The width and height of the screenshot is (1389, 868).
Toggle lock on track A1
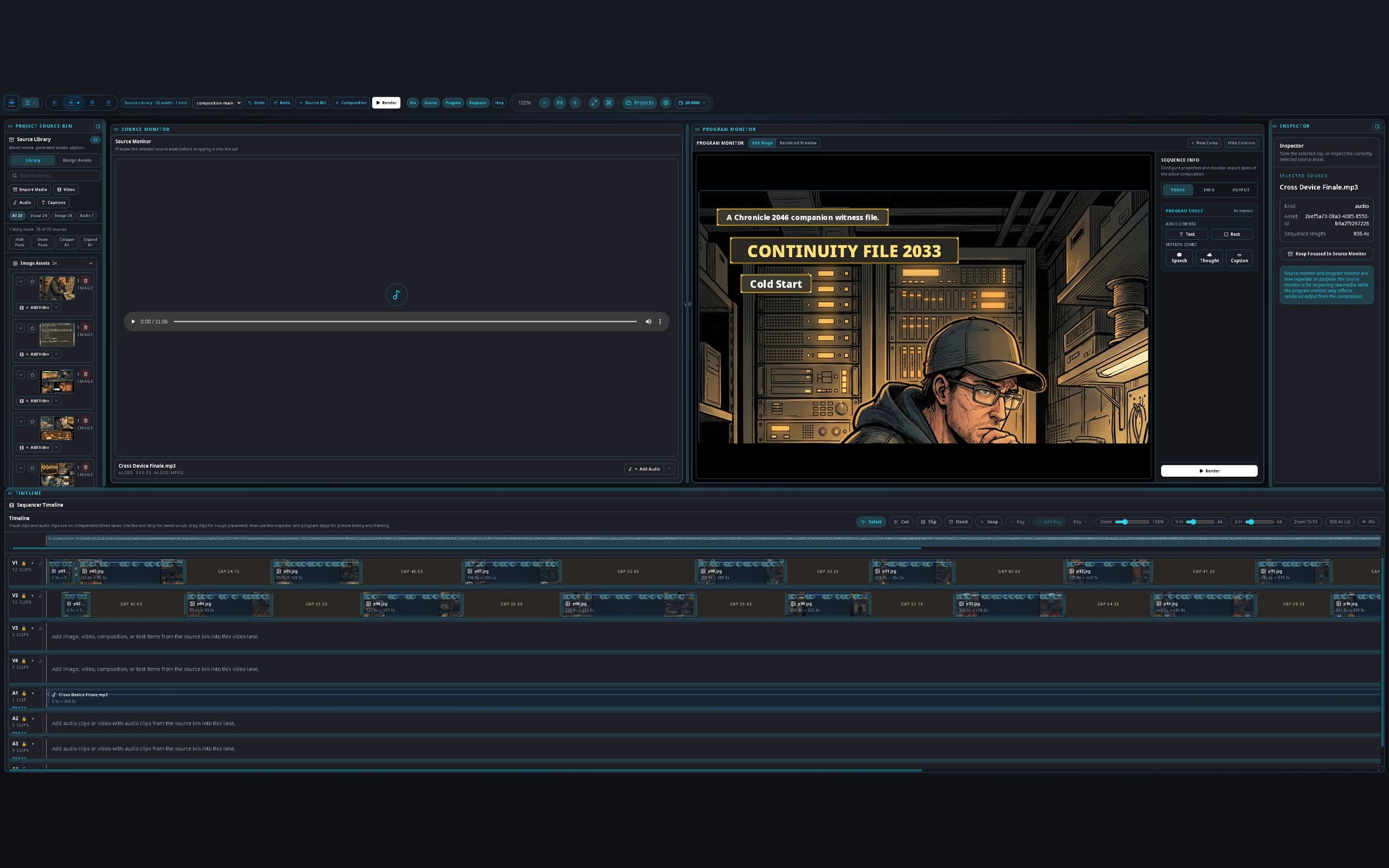click(24, 693)
